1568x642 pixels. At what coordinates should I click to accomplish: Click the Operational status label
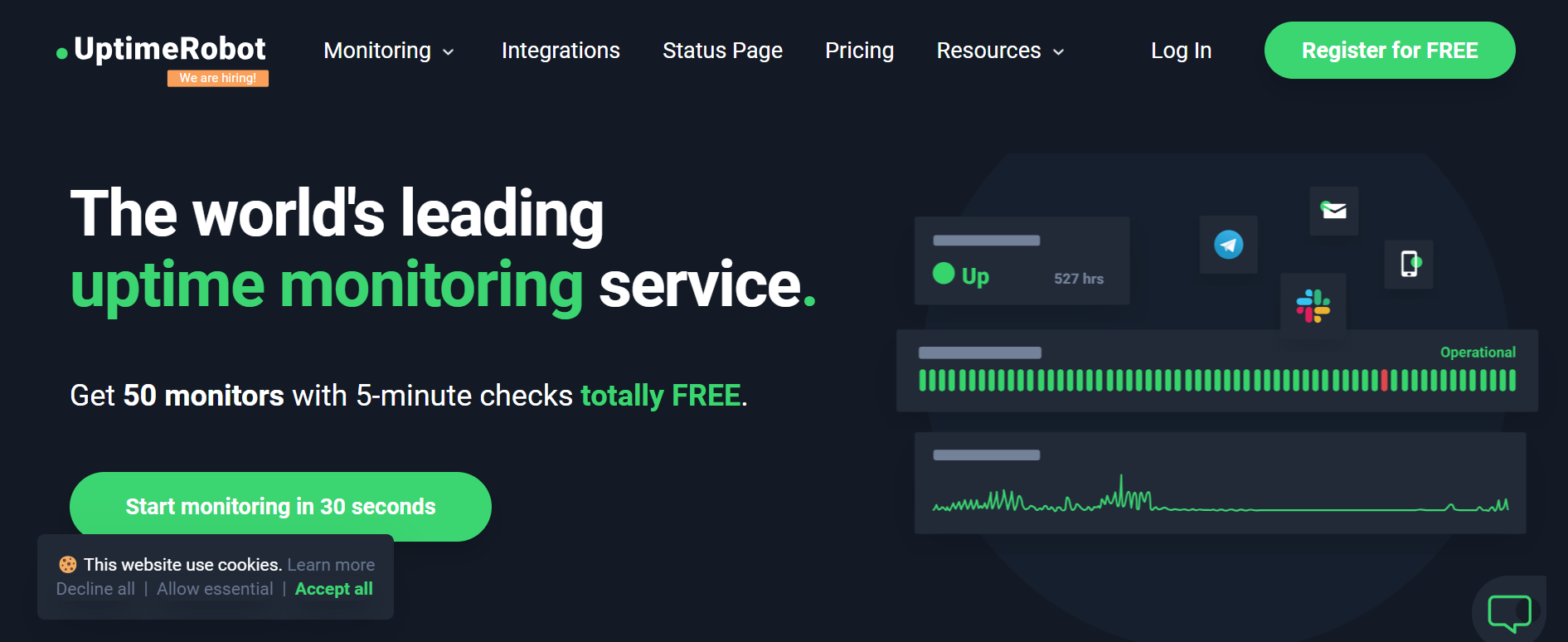click(1478, 353)
